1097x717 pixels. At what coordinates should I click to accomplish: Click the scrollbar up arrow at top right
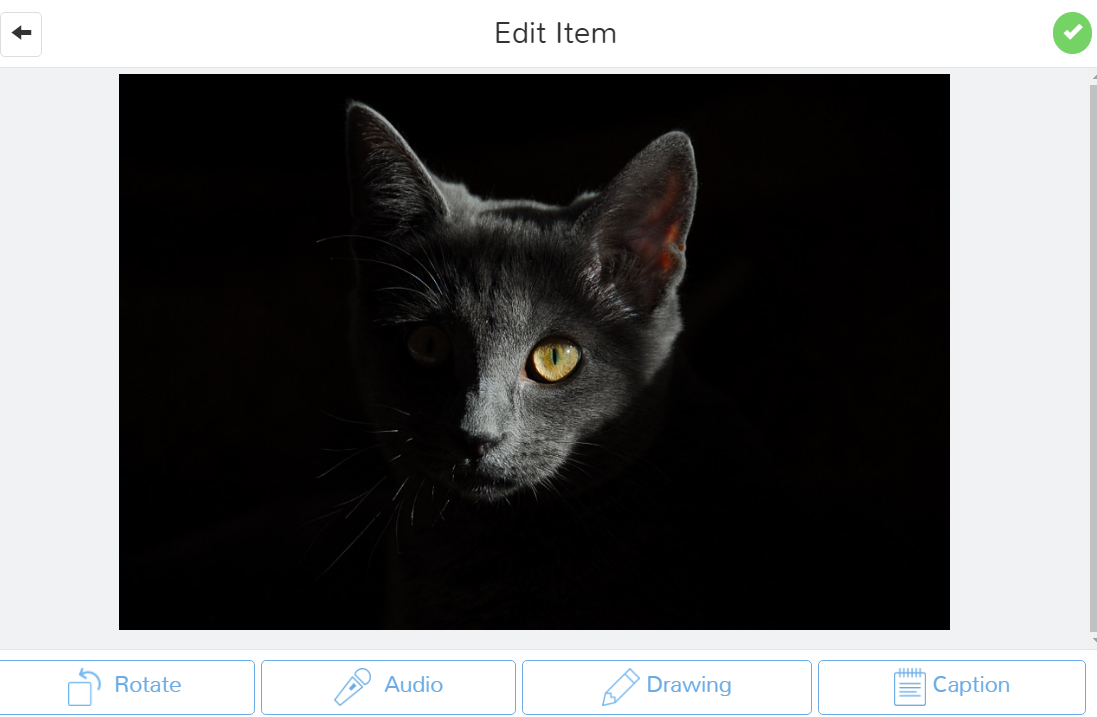click(x=1094, y=77)
